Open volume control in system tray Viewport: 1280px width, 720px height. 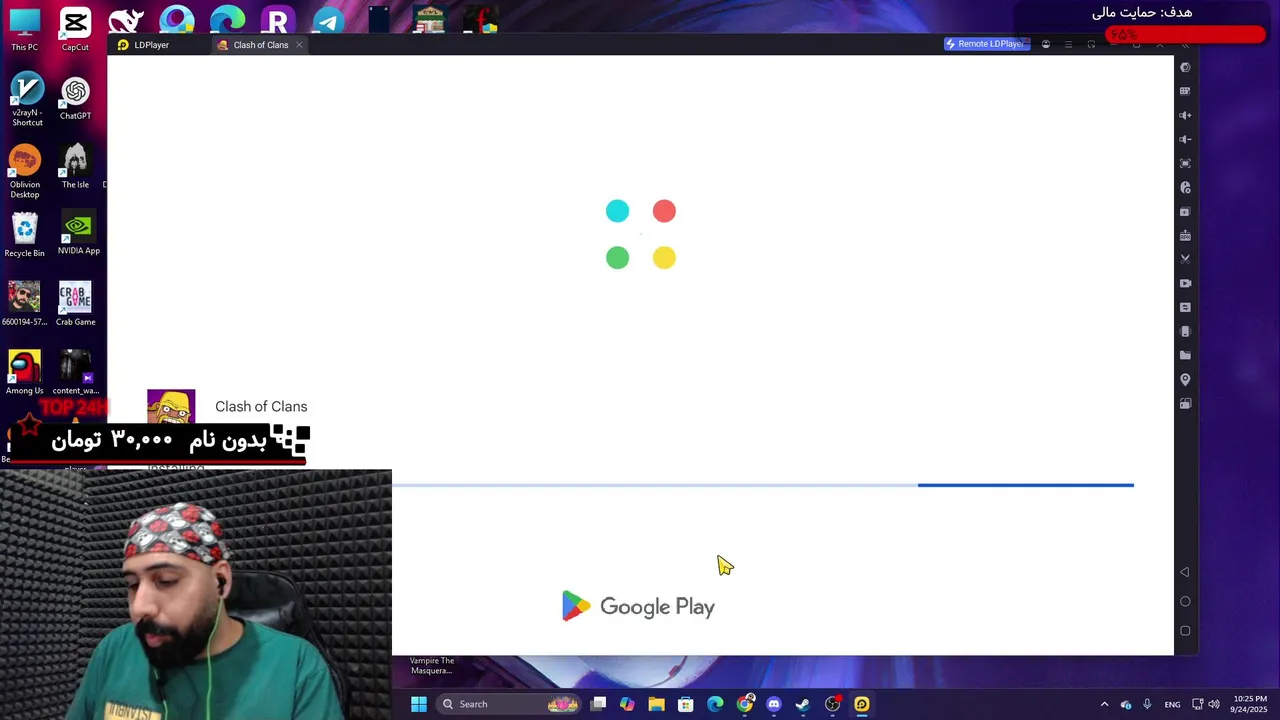(x=1214, y=704)
